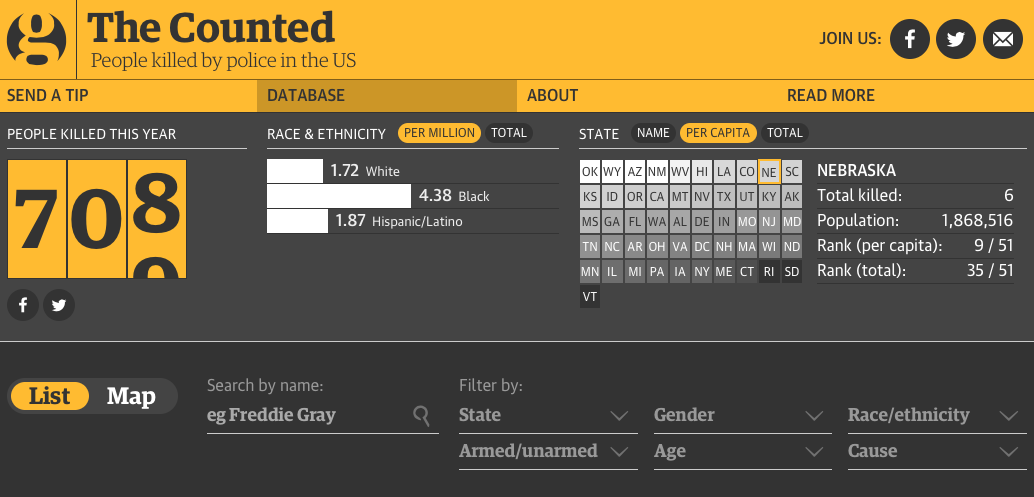Select the AK state tile

(792, 197)
